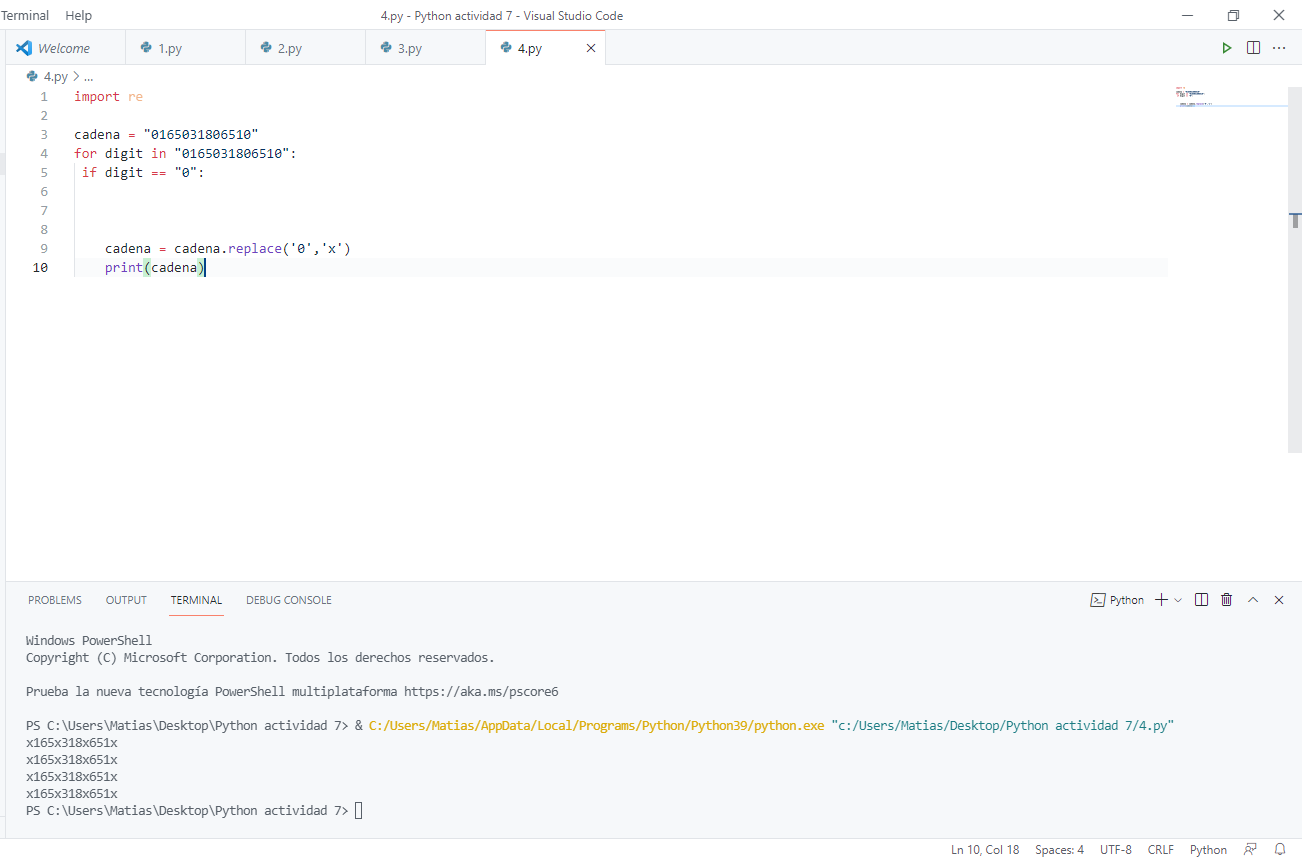1302x860 pixels.
Task: Open the OUTPUT panel tab
Action: click(x=126, y=600)
